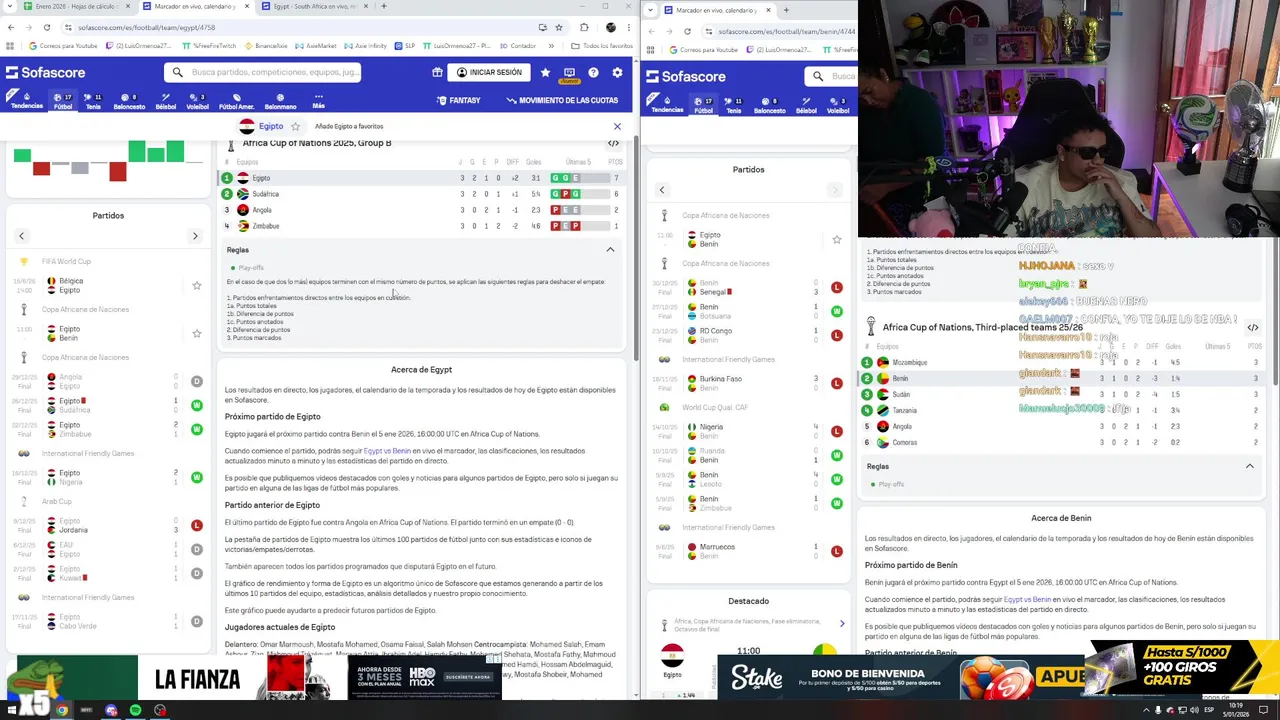This screenshot has width=1280, height=720.
Task: Select Tendencias sport icon in left window
Action: click(x=27, y=100)
